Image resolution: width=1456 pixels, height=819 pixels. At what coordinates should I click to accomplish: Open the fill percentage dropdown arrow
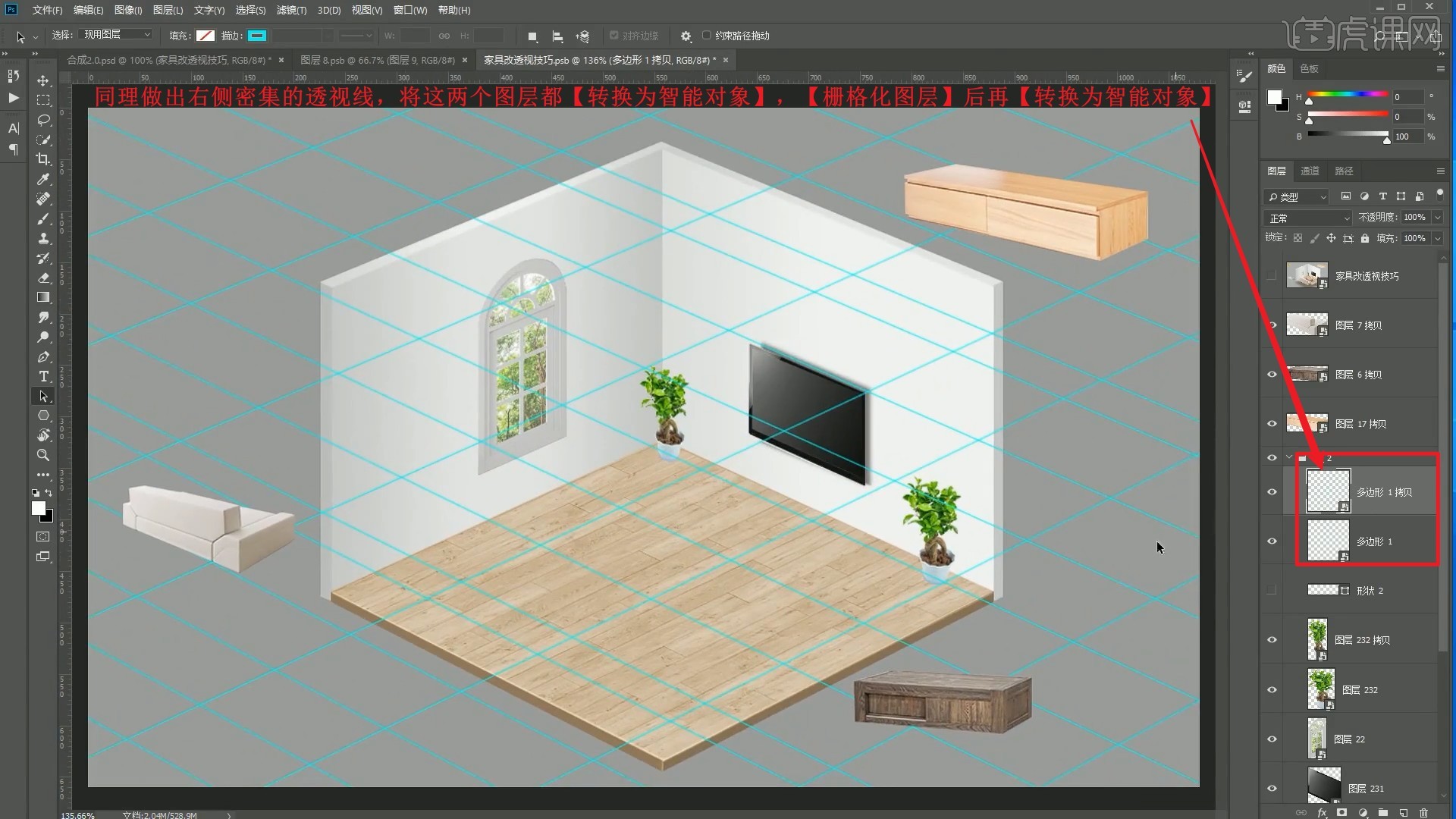pos(1437,238)
